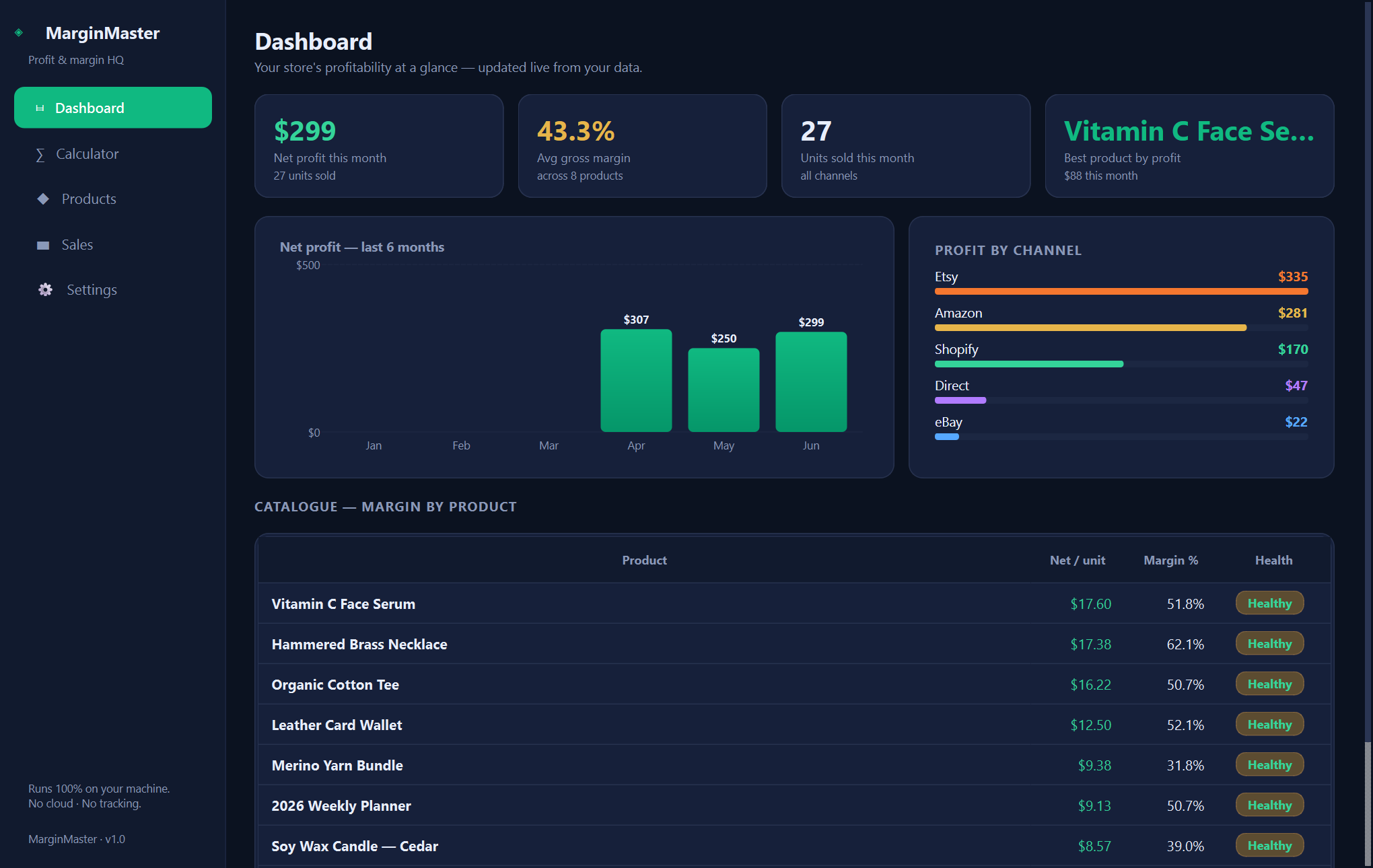Select the Vitamin C Face Serum row
The image size is (1373, 868).
(x=794, y=604)
